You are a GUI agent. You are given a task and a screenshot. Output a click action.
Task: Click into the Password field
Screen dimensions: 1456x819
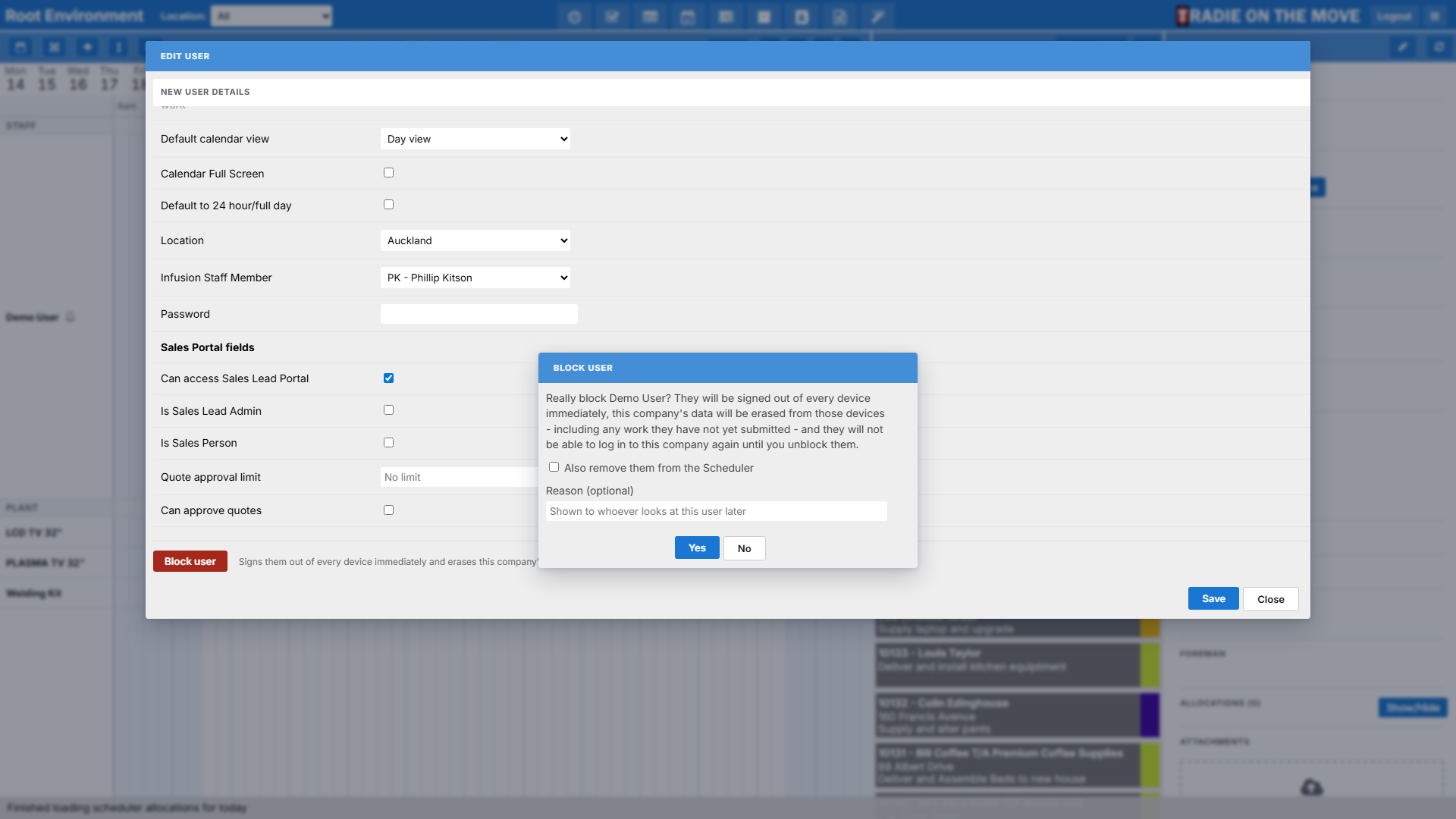point(479,314)
